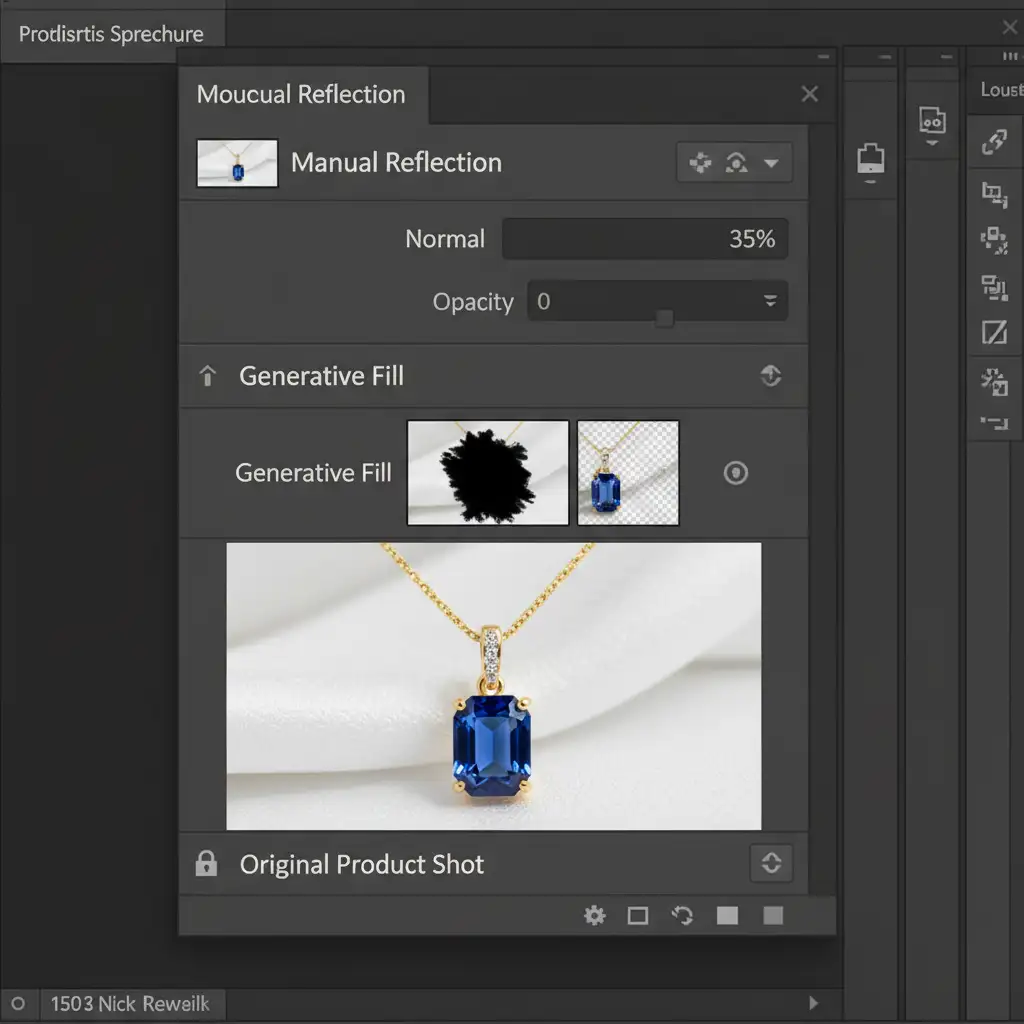Open options dropdown next to Manual Reflection
Screen dimensions: 1024x1024
771,163
